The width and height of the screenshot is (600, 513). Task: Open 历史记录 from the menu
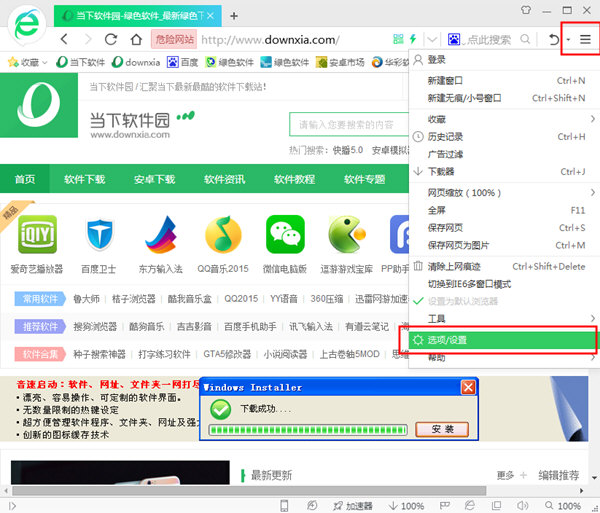click(x=504, y=137)
